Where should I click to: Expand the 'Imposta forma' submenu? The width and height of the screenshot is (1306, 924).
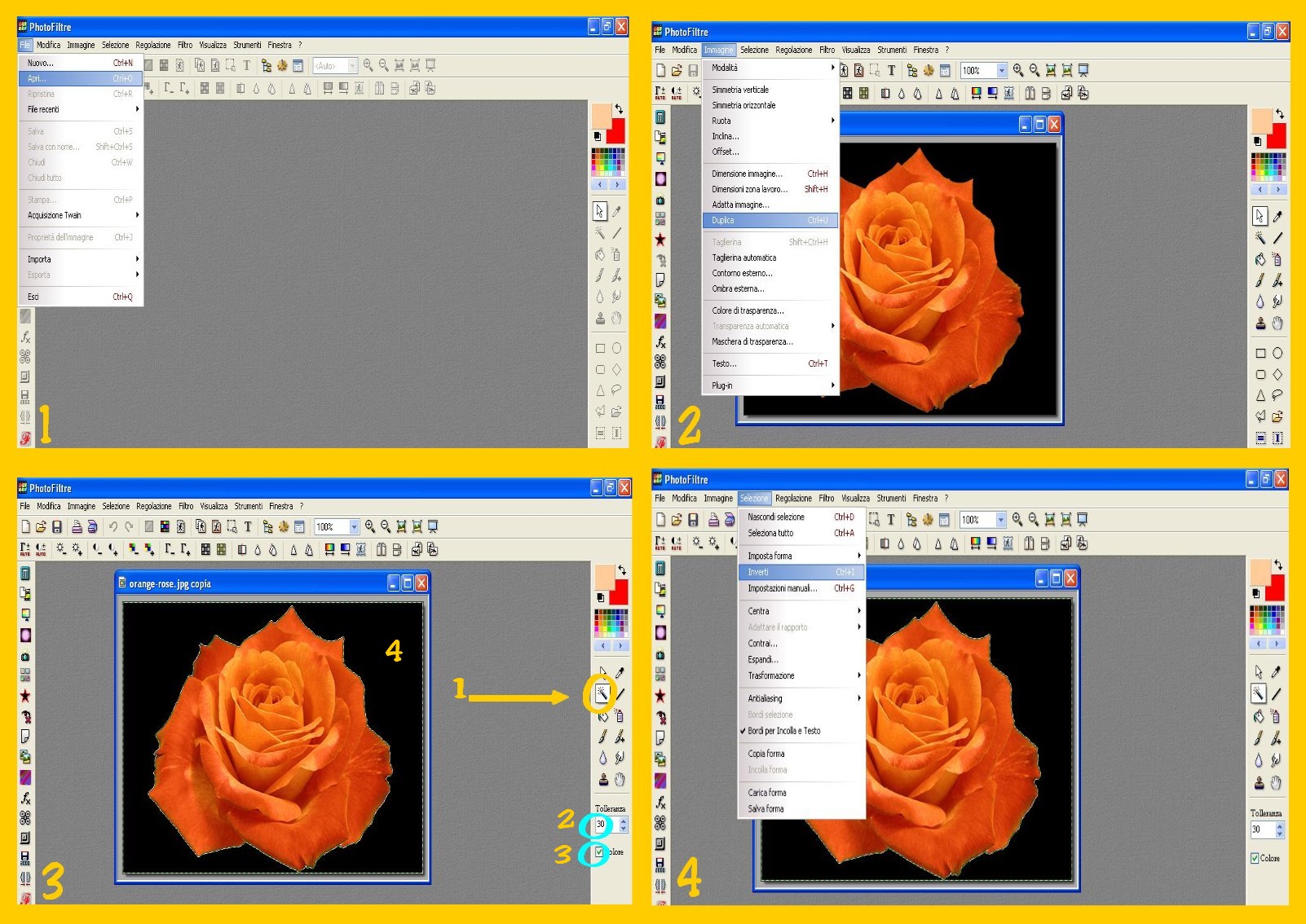802,556
